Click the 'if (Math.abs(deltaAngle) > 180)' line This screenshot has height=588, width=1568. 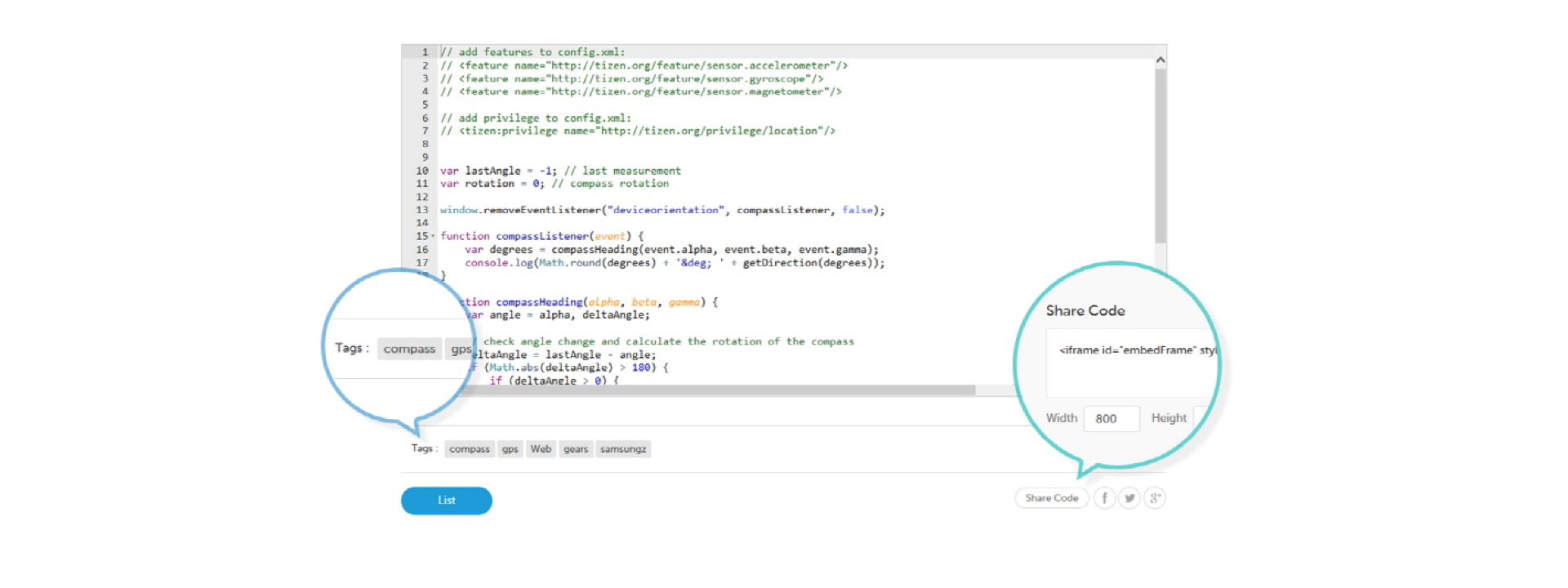coord(571,367)
